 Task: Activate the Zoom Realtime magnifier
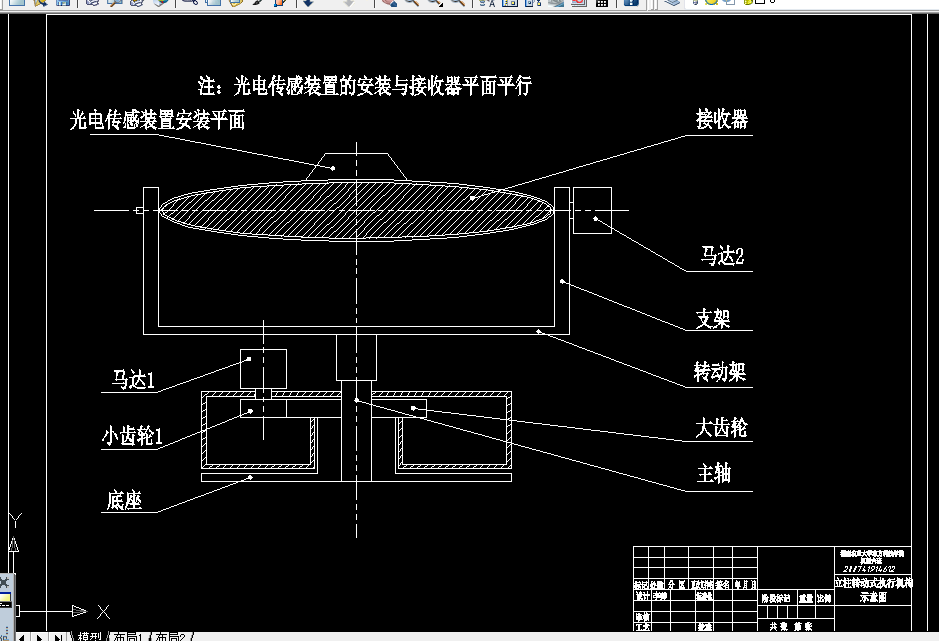point(411,4)
